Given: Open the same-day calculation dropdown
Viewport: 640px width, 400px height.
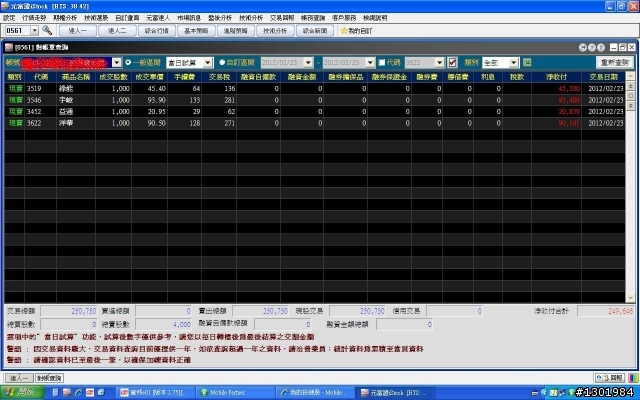Looking at the screenshot, I should pyautogui.click(x=208, y=62).
